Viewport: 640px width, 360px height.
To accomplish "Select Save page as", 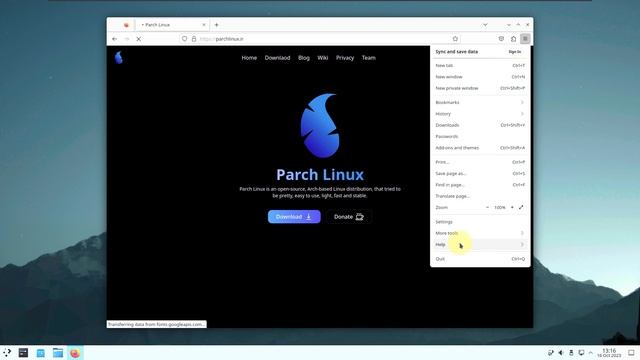I will click(480, 173).
